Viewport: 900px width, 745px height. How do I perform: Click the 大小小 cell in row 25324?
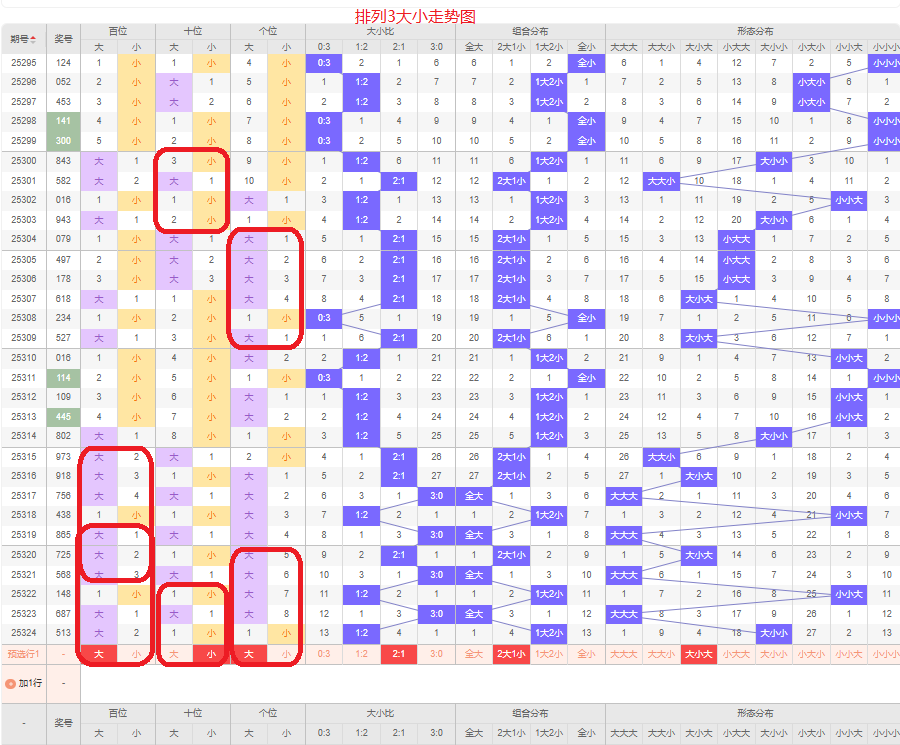(x=774, y=633)
